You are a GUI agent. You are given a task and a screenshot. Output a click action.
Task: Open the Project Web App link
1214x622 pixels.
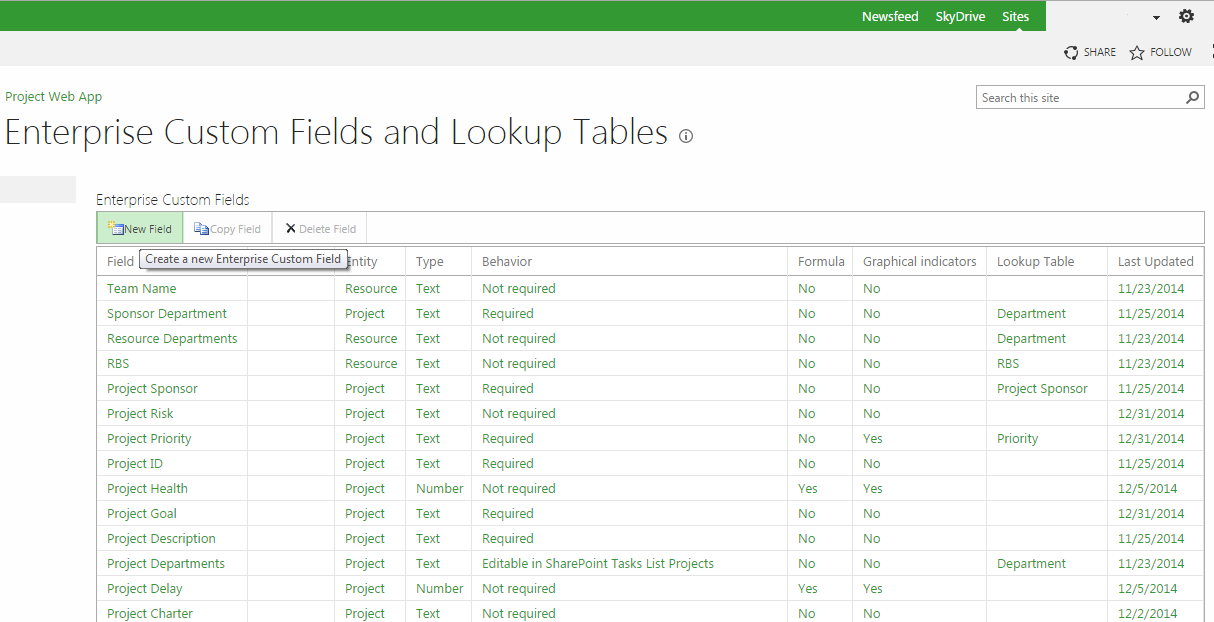pyautogui.click(x=54, y=97)
